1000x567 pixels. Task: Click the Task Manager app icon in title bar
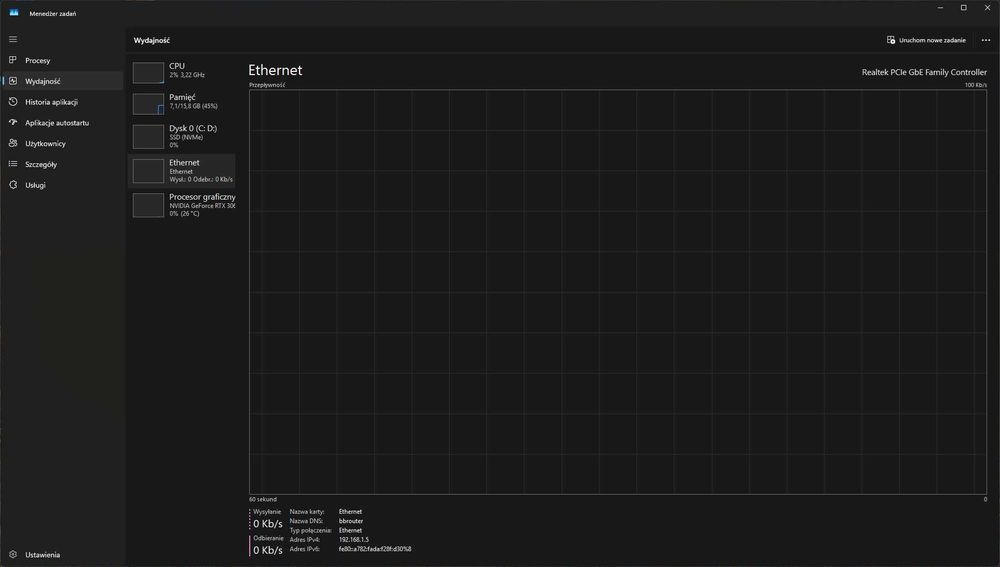pos(14,13)
